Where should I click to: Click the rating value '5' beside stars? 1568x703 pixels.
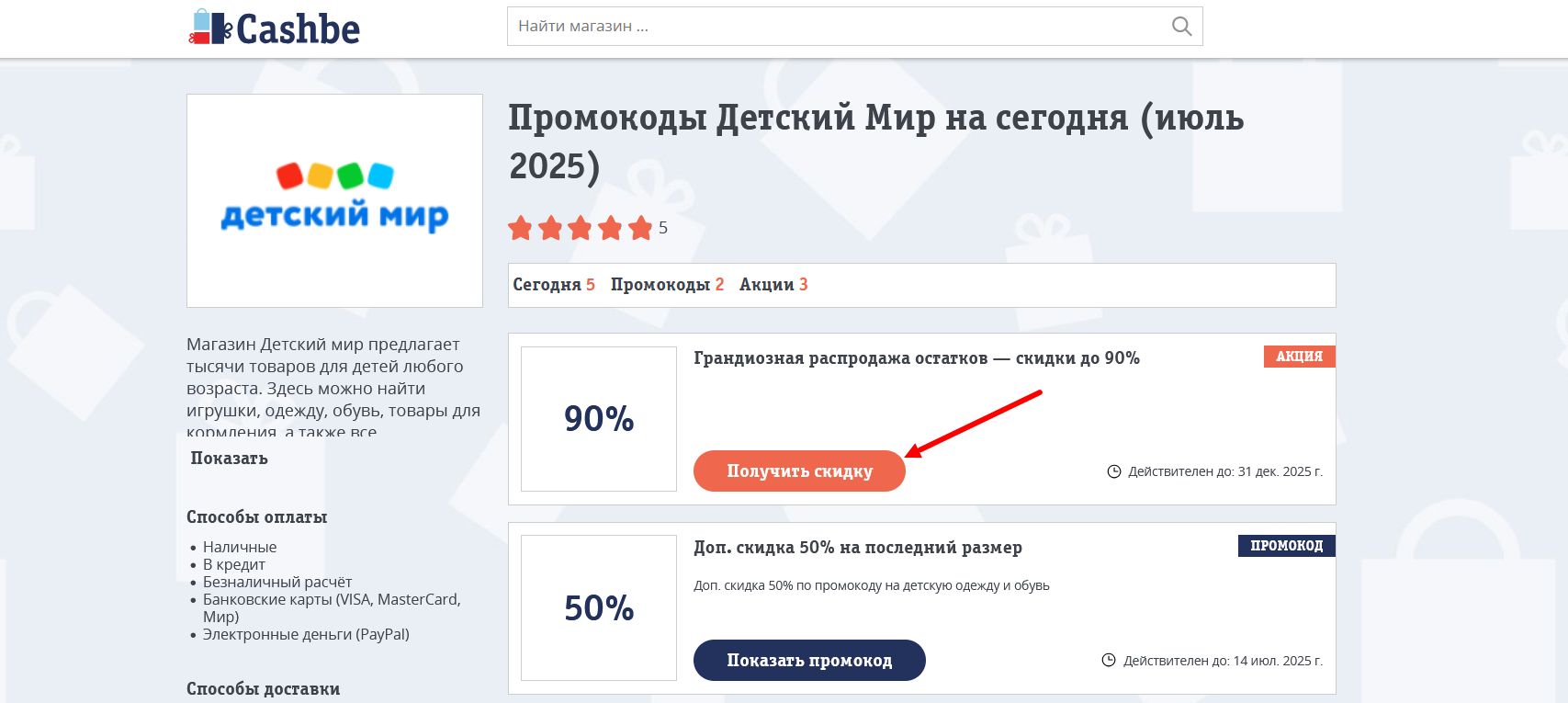663,228
